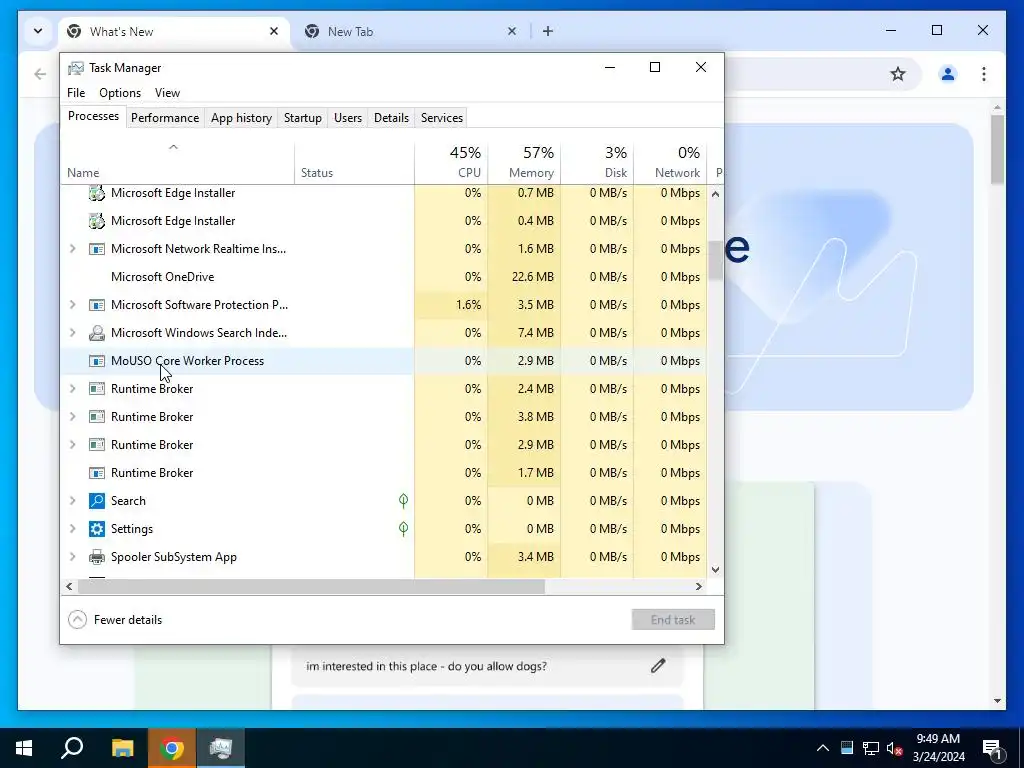Image resolution: width=1024 pixels, height=768 pixels.
Task: Switch to the Performance tab
Action: point(165,118)
